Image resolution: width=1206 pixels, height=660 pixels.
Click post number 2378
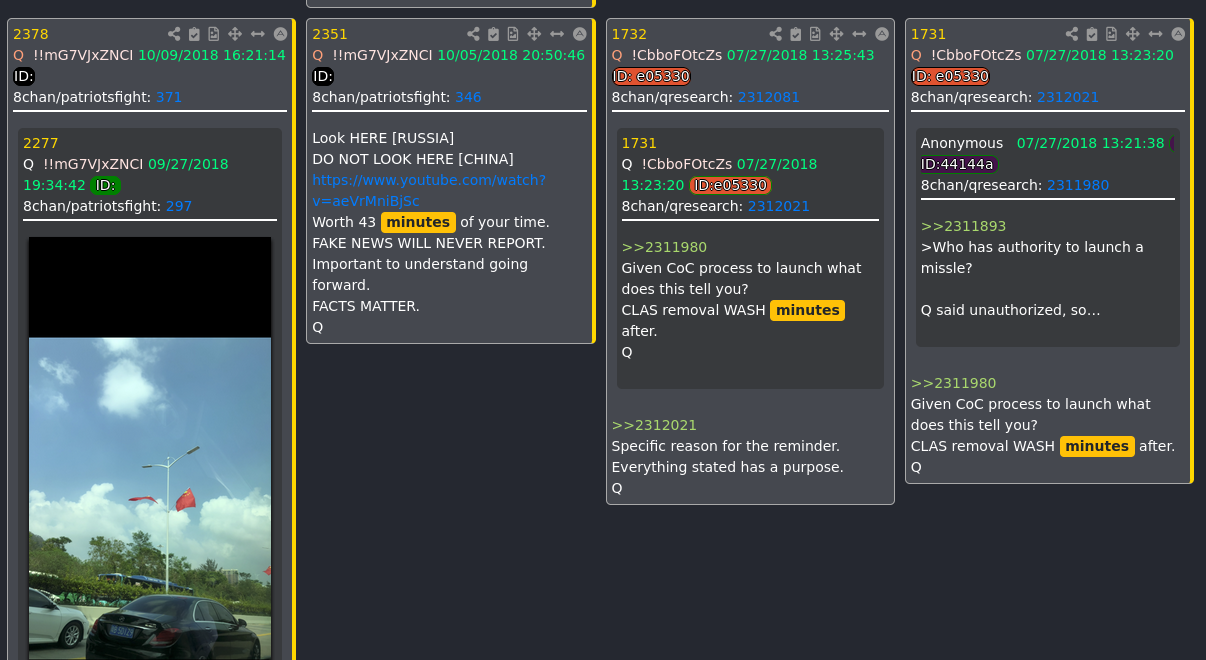pos(30,34)
